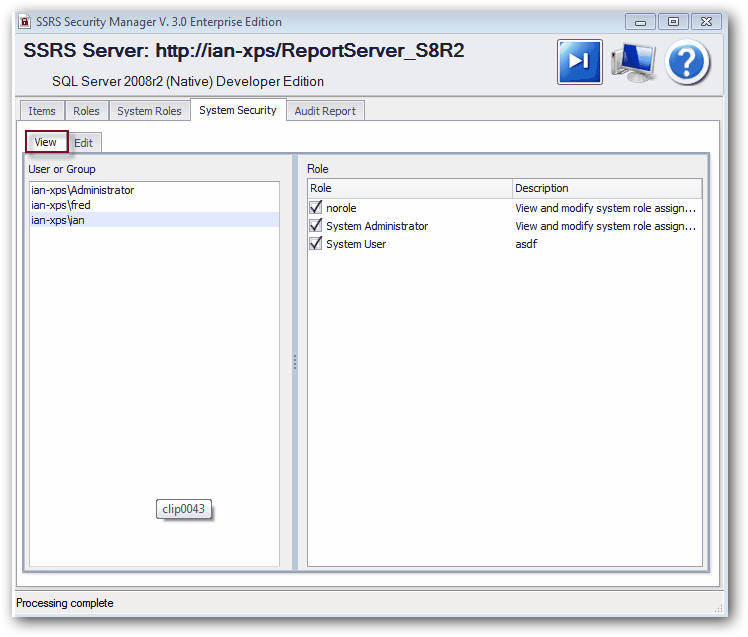This screenshot has height=637, width=748.
Task: Switch to the Edit sub-tab
Action: [84, 143]
